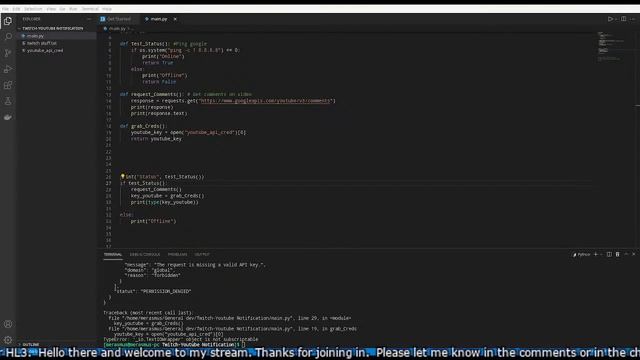Open the Accounts icon in activity bar
640x360 pixels.
pyautogui.click(x=8, y=324)
